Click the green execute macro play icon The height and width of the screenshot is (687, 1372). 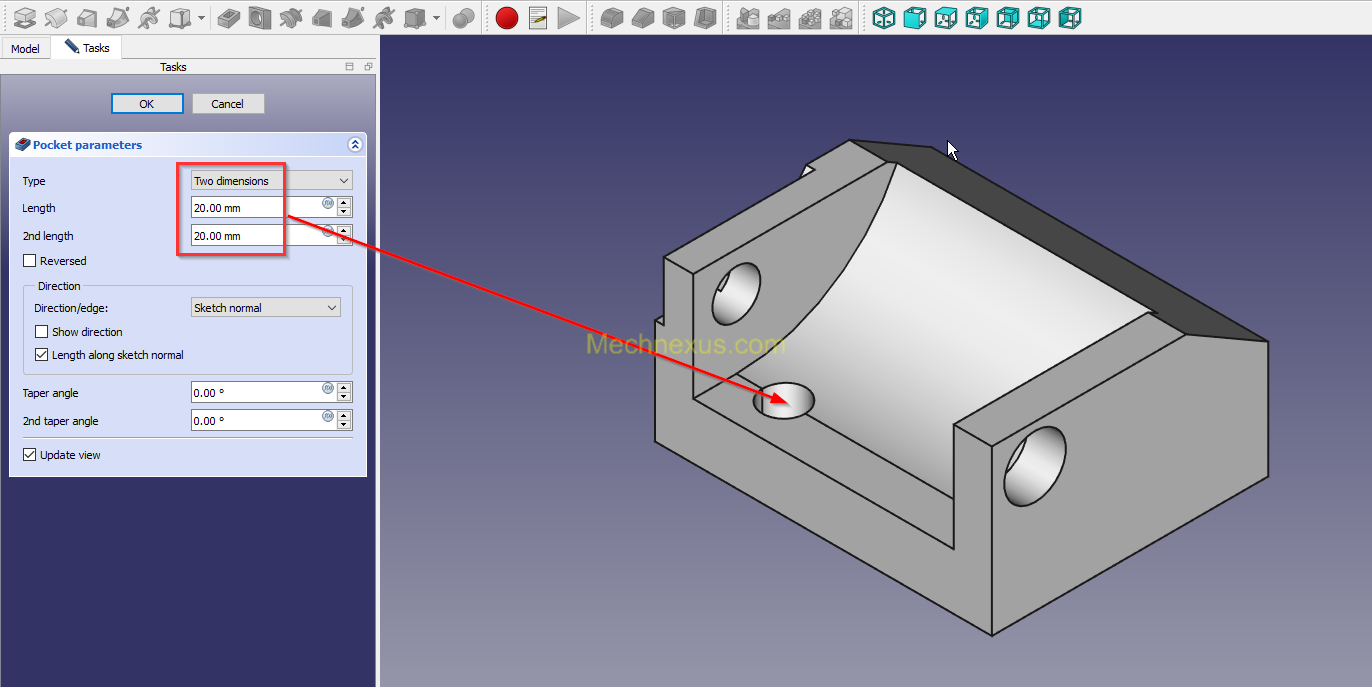click(568, 17)
